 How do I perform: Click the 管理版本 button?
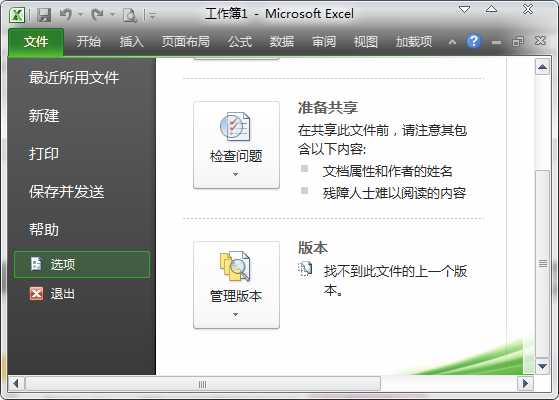[236, 285]
